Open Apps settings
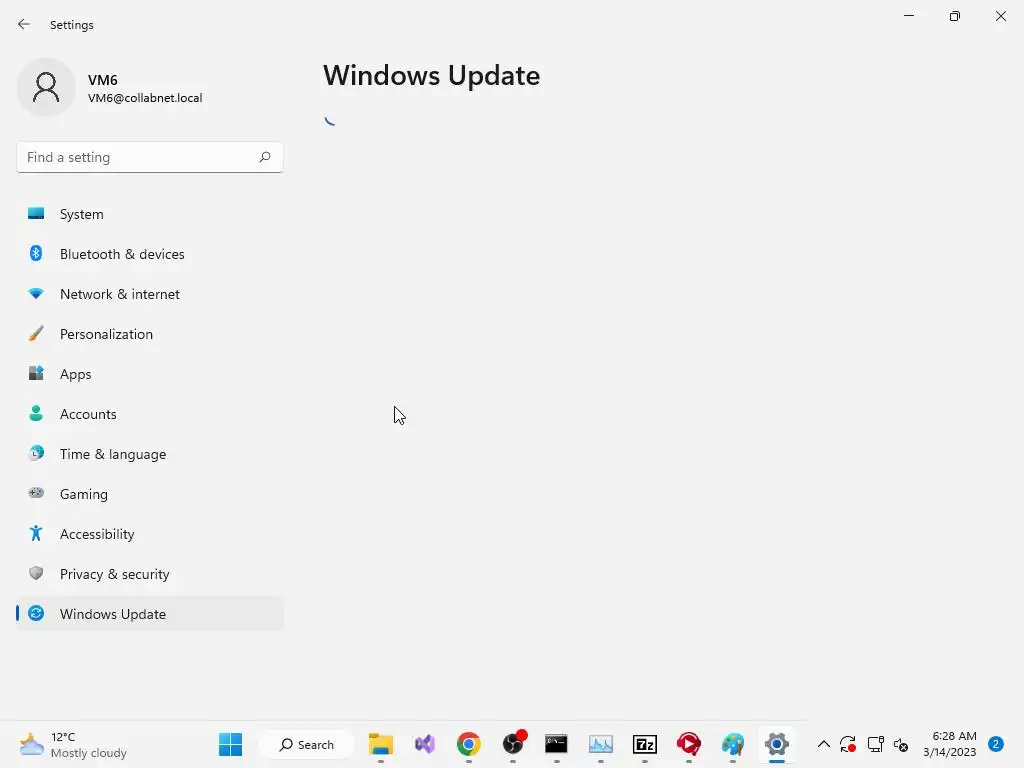This screenshot has height=768, width=1024. point(150,374)
